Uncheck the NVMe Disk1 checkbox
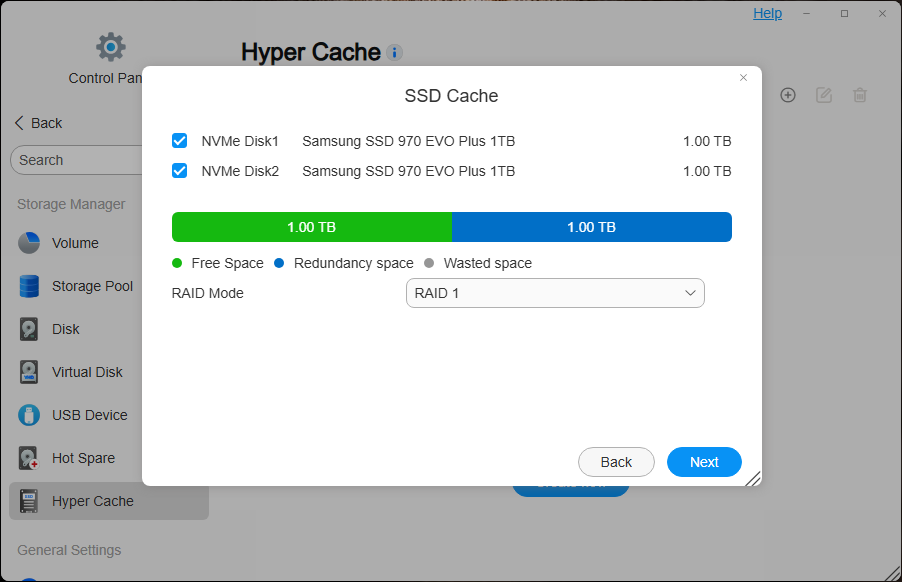 180,141
